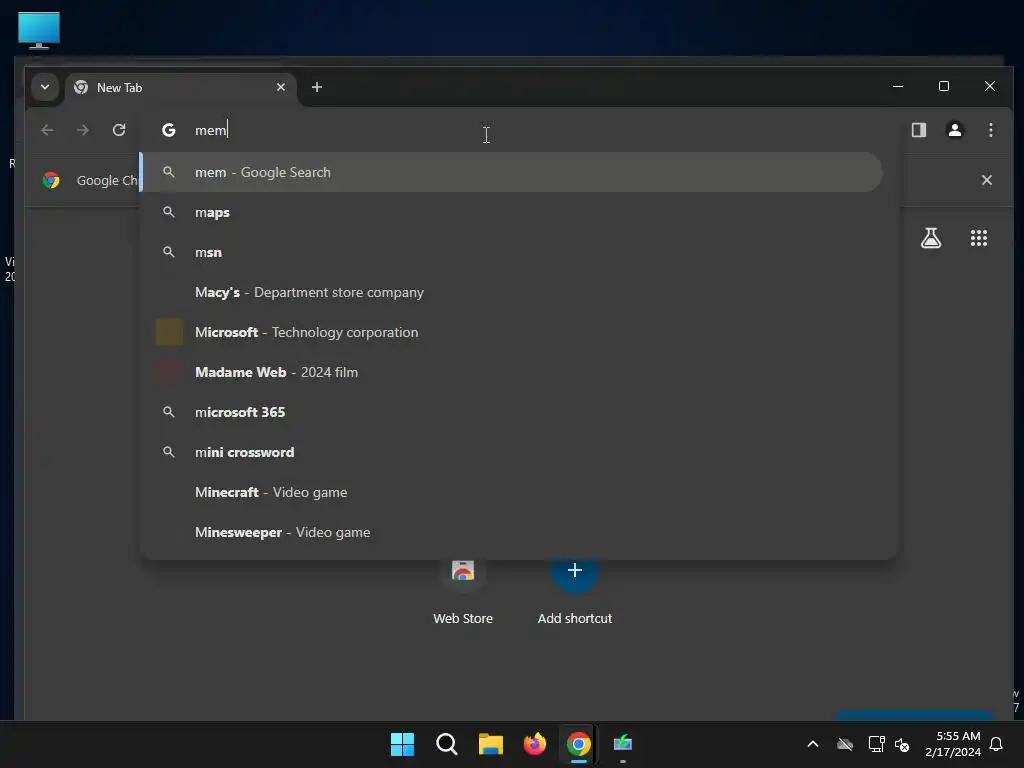Expand hidden system tray icons chevron
The height and width of the screenshot is (768, 1024).
813,744
